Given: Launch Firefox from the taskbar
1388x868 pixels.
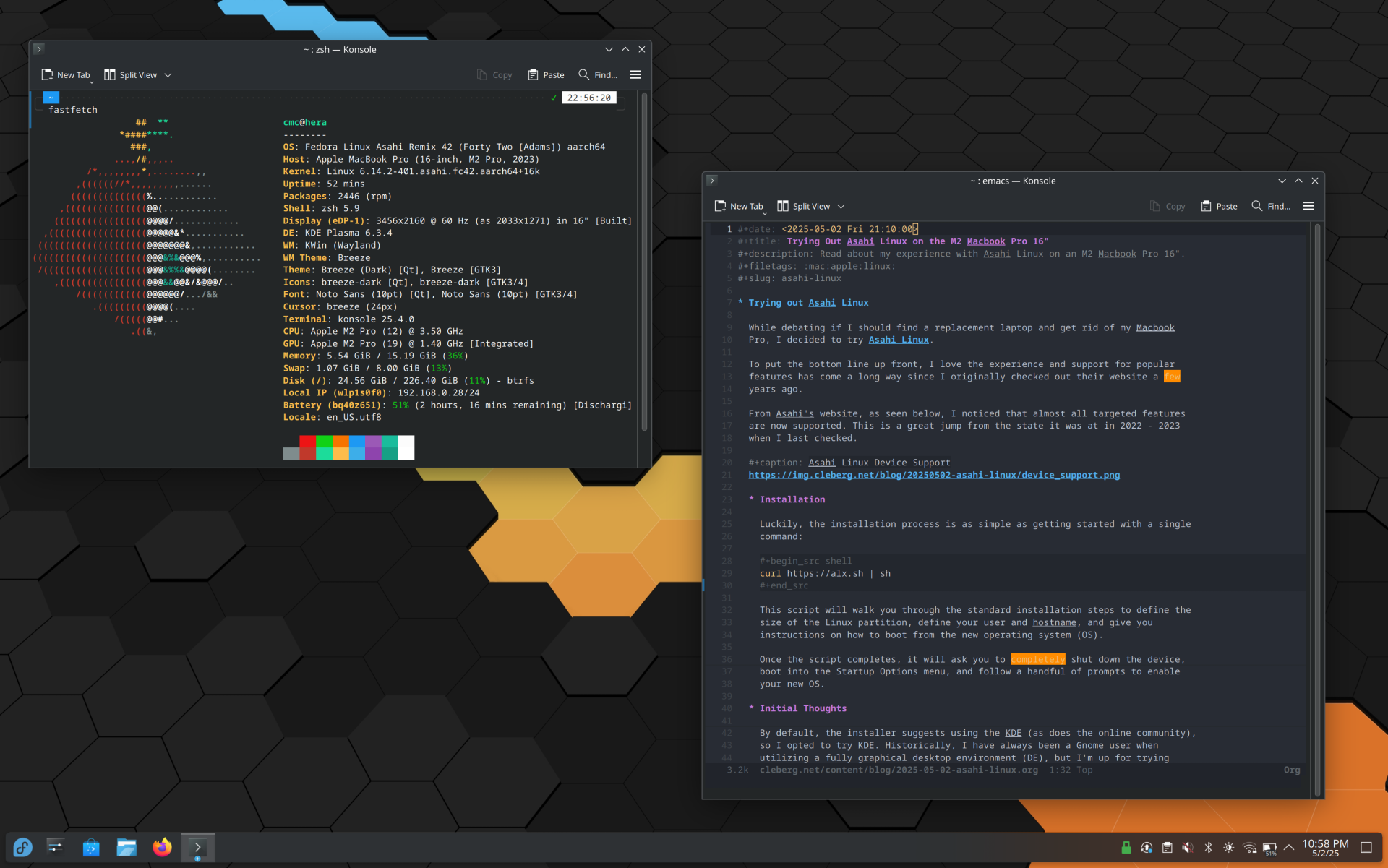Looking at the screenshot, I should pyautogui.click(x=162, y=847).
